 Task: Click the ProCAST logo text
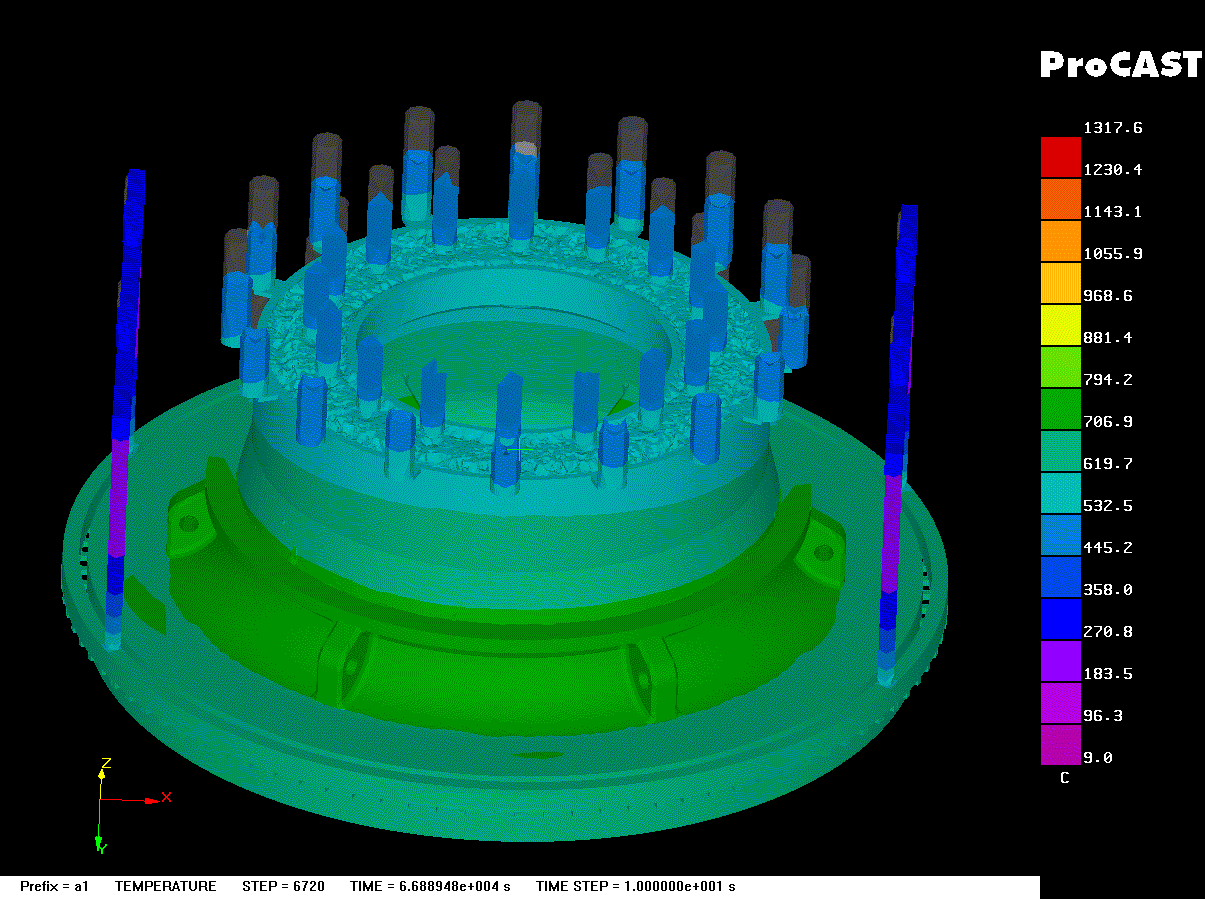tap(1120, 64)
